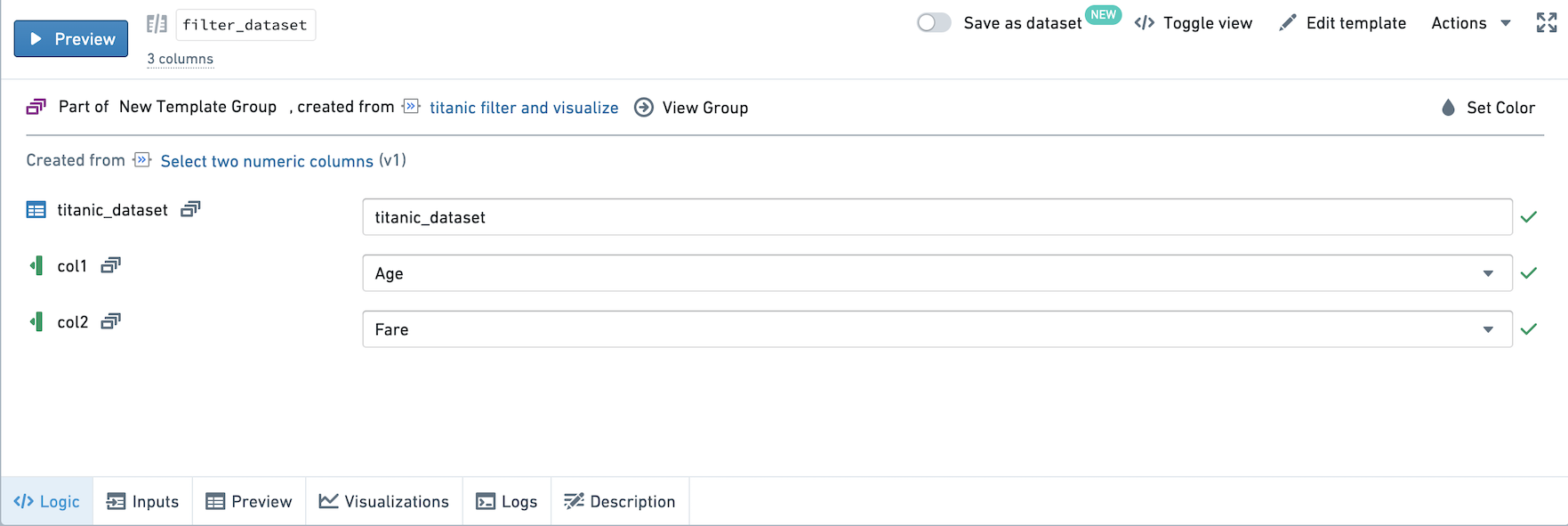Click the fullscreen expand icon
This screenshot has height=526, width=1568.
1547,23
